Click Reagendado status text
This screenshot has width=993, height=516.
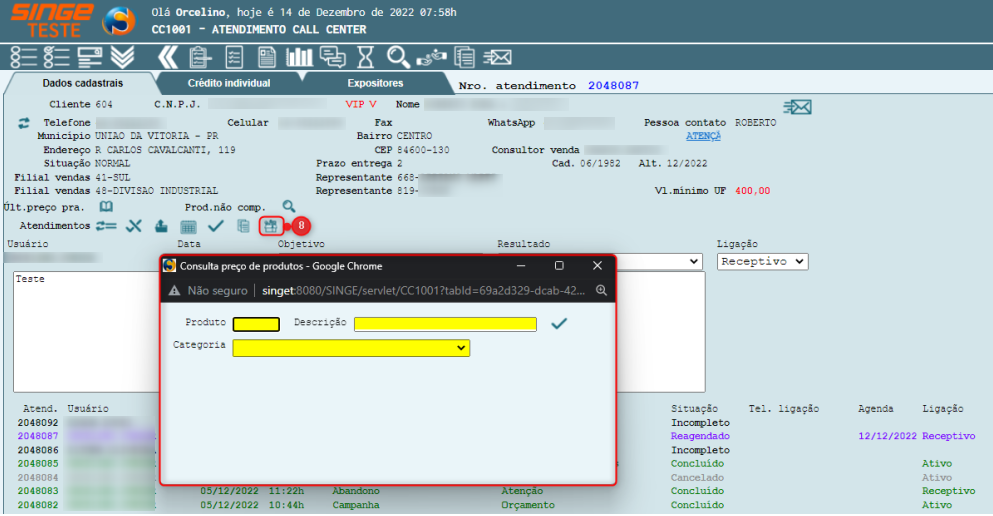point(700,436)
